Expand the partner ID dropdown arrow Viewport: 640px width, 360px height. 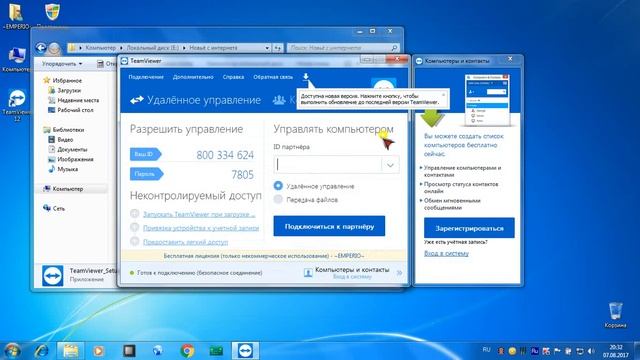[x=390, y=165]
